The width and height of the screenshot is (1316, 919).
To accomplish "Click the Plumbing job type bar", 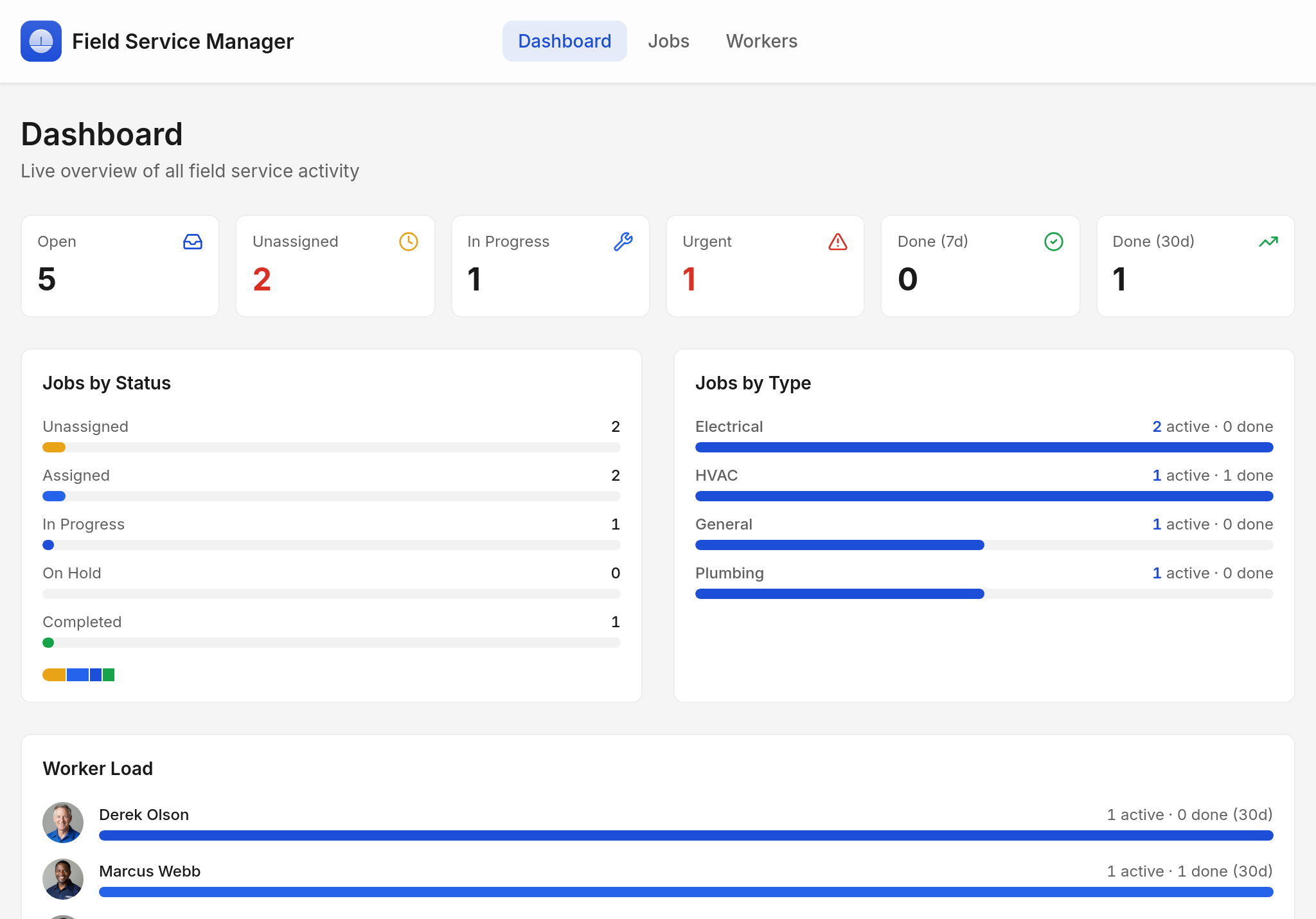I will coord(984,594).
